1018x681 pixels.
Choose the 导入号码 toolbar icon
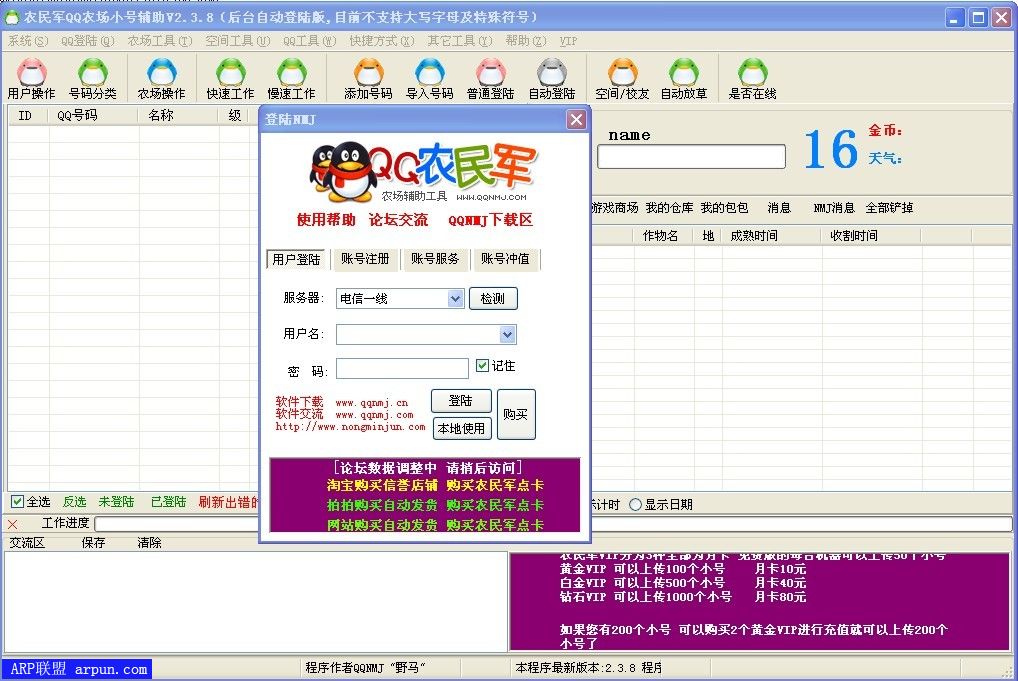click(x=429, y=79)
